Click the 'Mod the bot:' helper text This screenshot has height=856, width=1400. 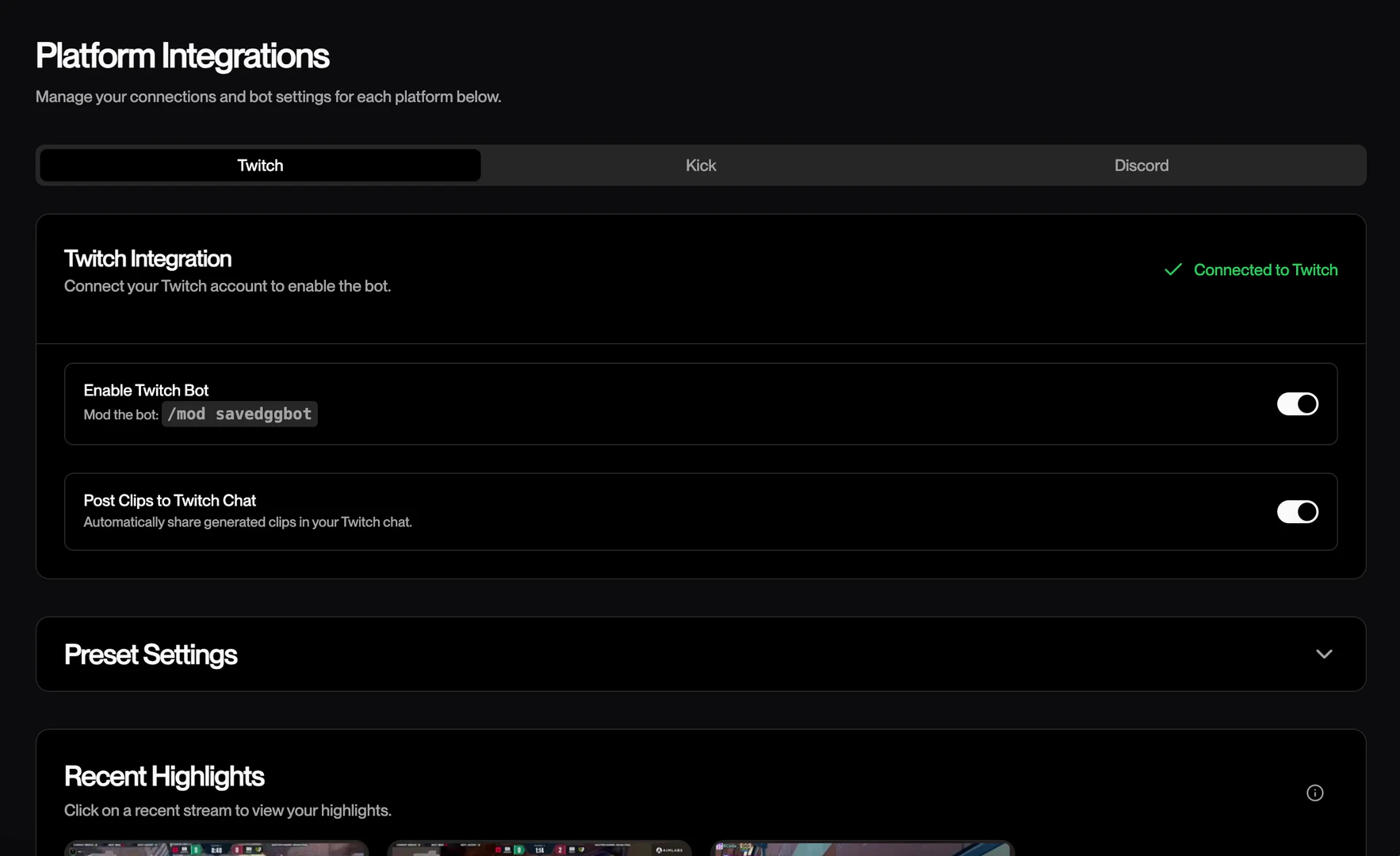click(120, 415)
